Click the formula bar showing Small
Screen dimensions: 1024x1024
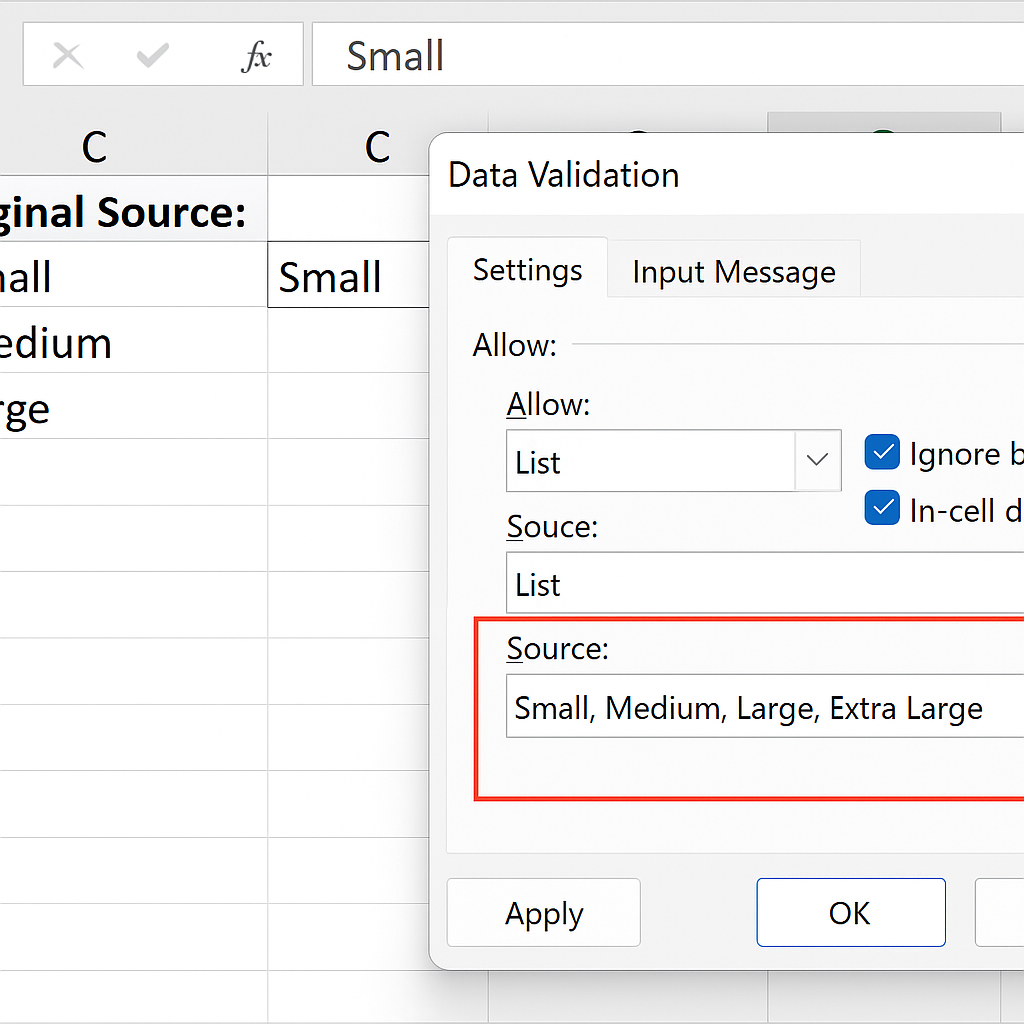pos(660,56)
